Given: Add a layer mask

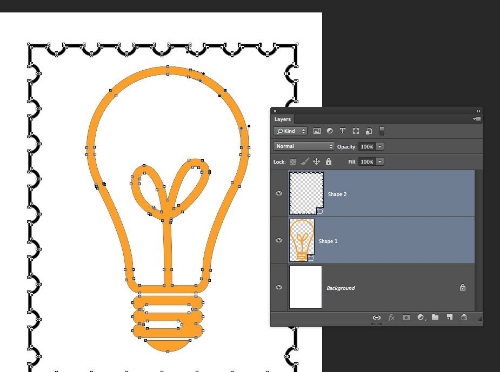Looking at the screenshot, I should (406, 318).
